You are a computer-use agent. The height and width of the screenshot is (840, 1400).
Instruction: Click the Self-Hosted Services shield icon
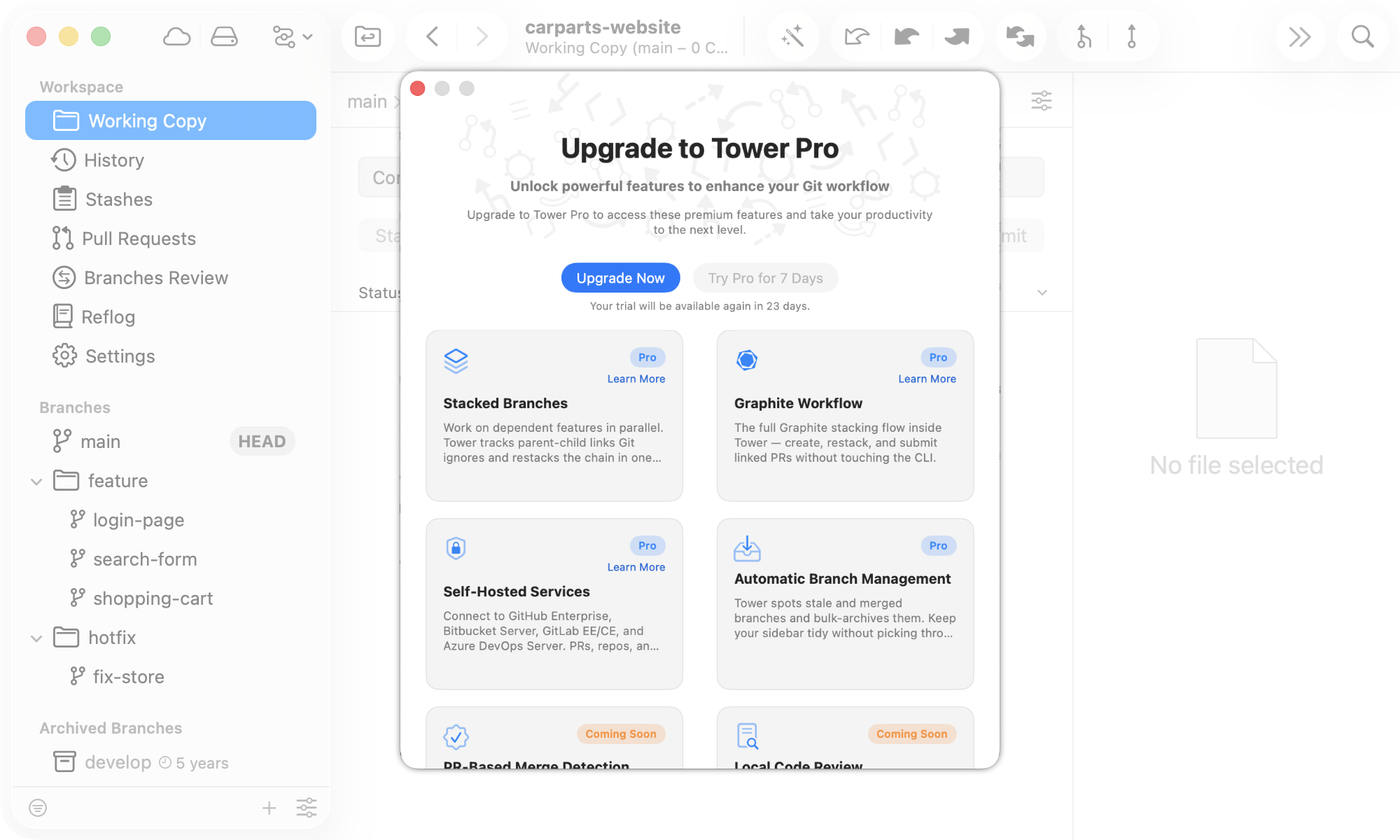point(456,547)
